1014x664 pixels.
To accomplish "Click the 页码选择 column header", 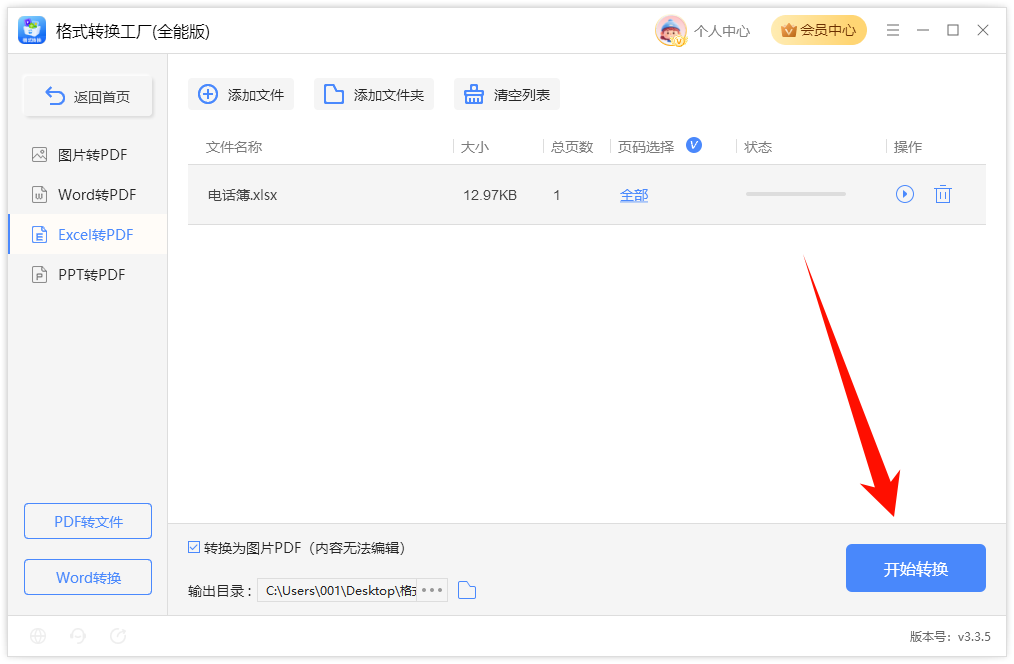I will [645, 147].
